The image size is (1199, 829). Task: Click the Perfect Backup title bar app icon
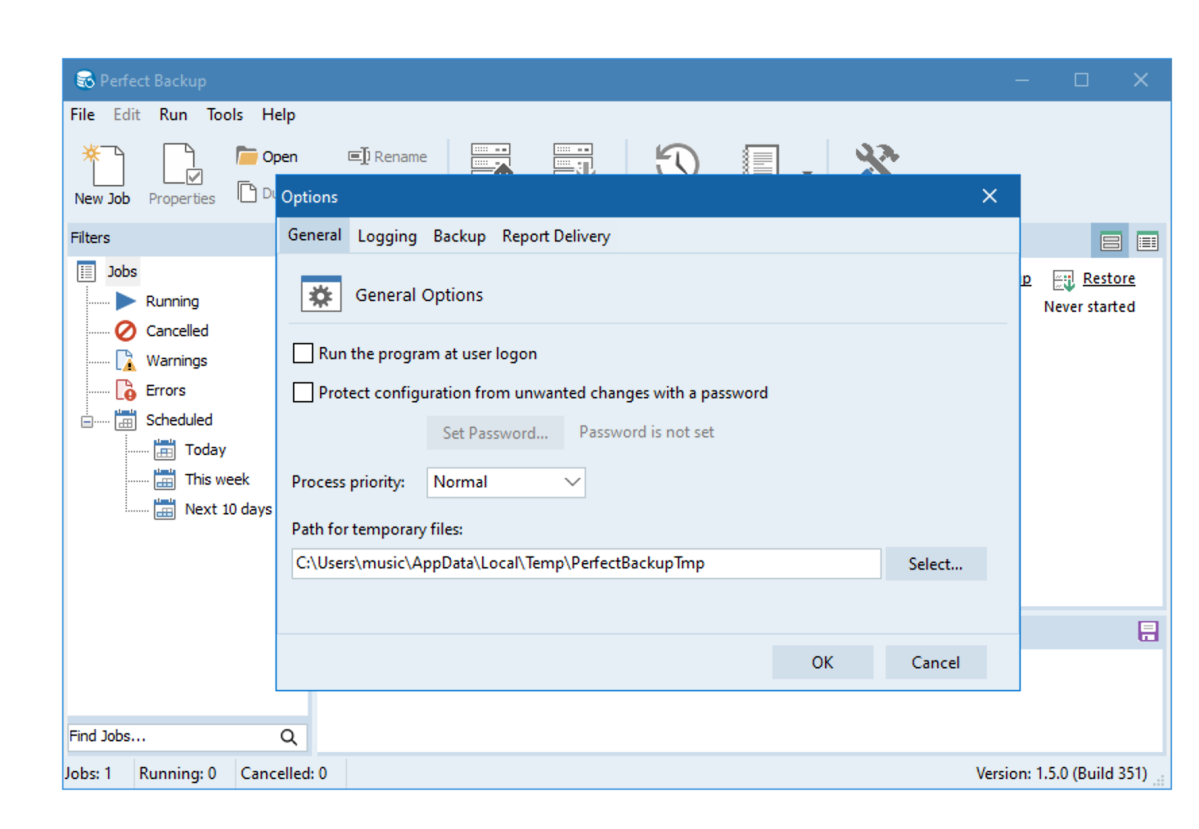tap(85, 80)
